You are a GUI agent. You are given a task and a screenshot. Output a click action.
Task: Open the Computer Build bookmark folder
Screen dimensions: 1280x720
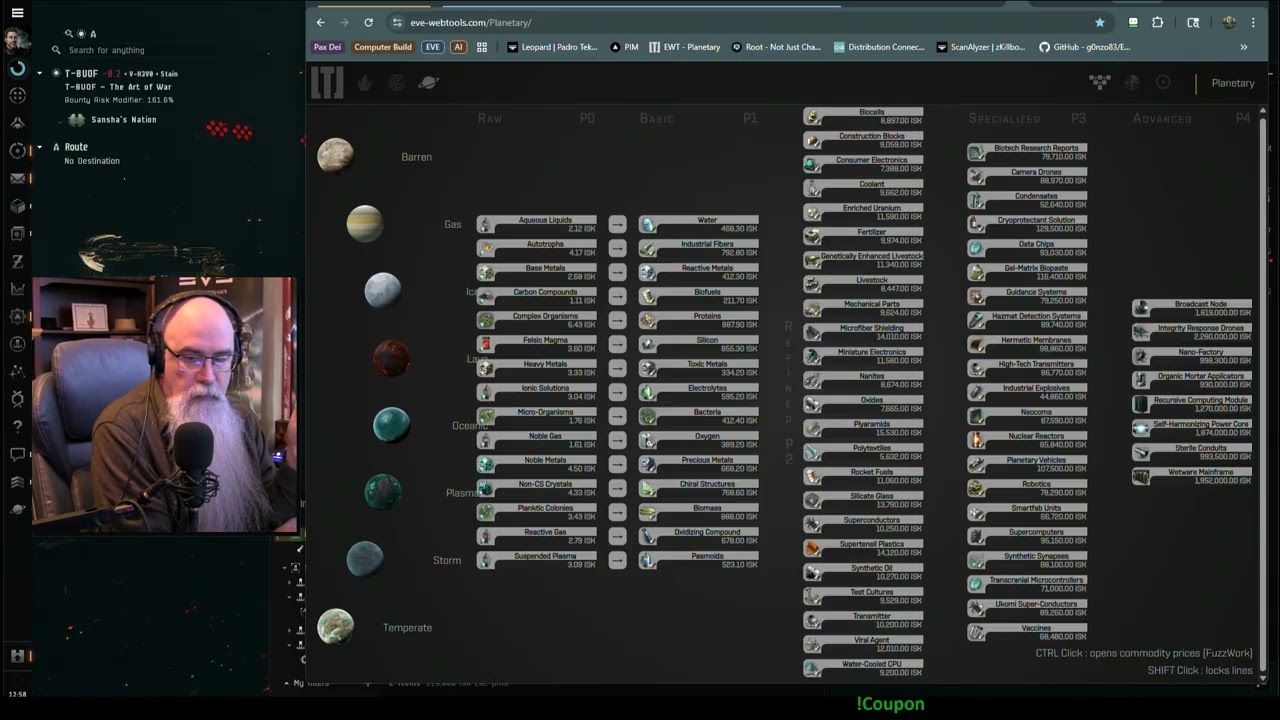tap(383, 47)
